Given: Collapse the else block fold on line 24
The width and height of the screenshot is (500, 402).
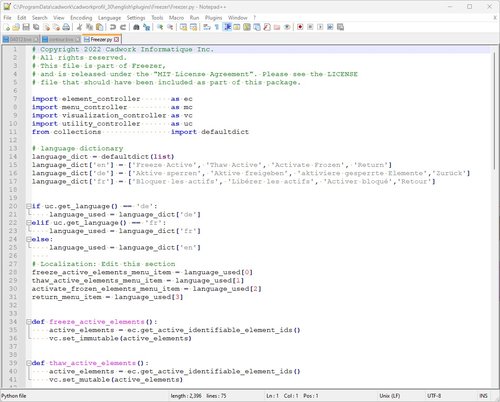Looking at the screenshot, I should coord(29,239).
